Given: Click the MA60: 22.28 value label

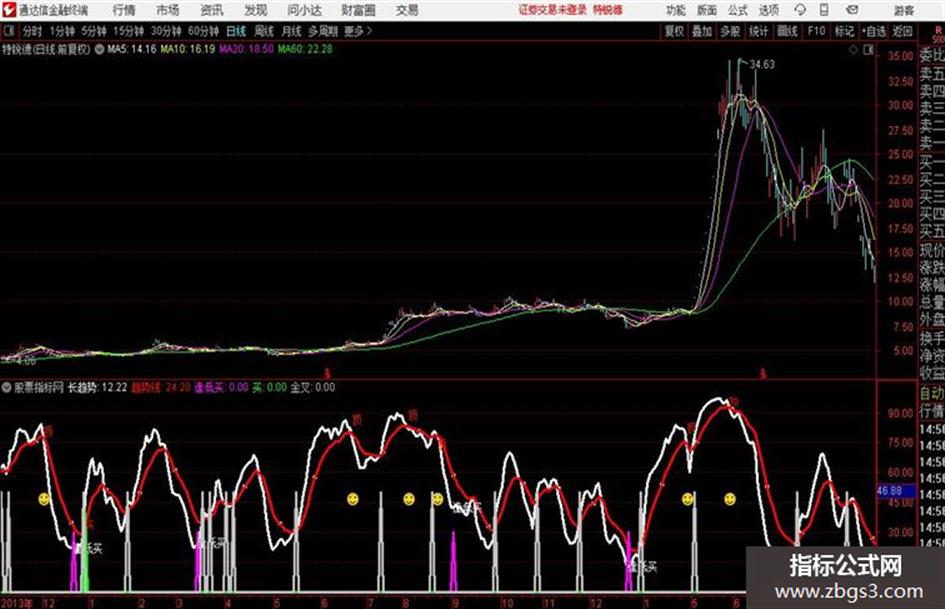Looking at the screenshot, I should 305,49.
